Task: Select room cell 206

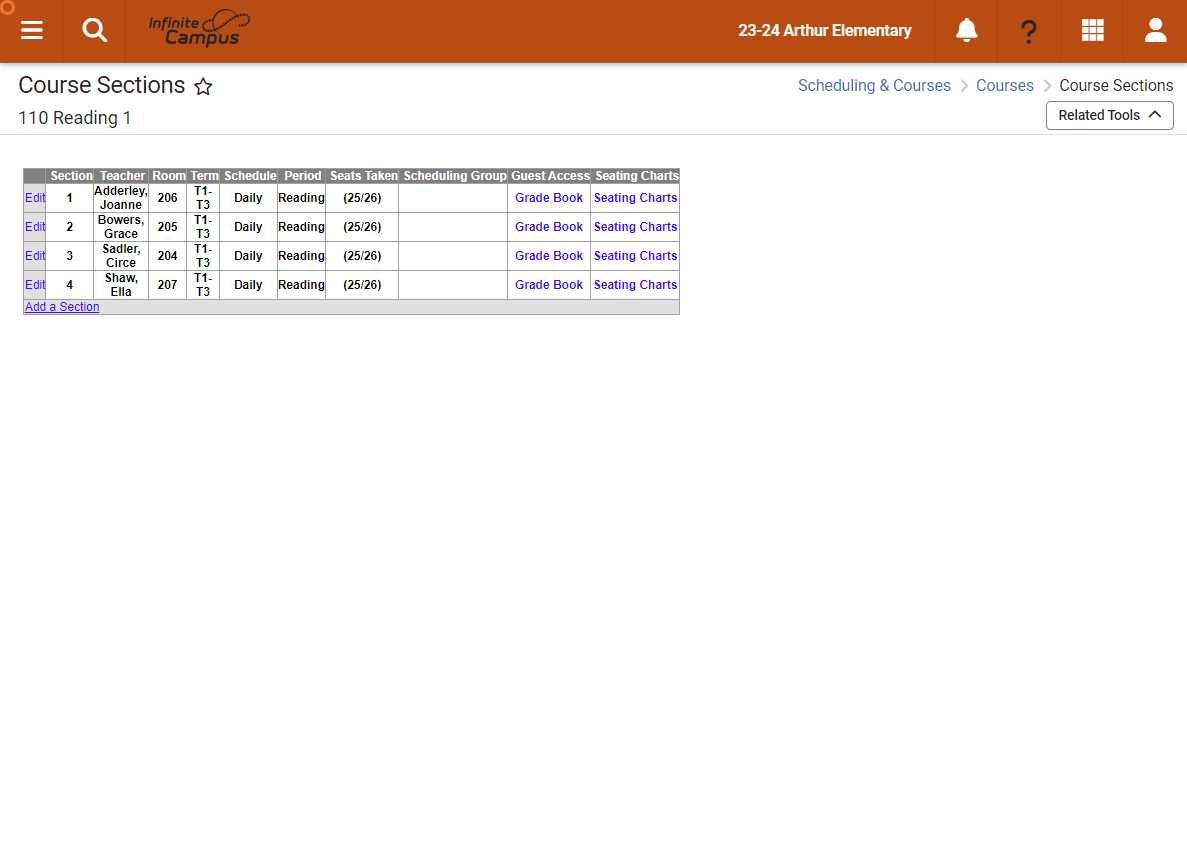Action: tap(167, 197)
